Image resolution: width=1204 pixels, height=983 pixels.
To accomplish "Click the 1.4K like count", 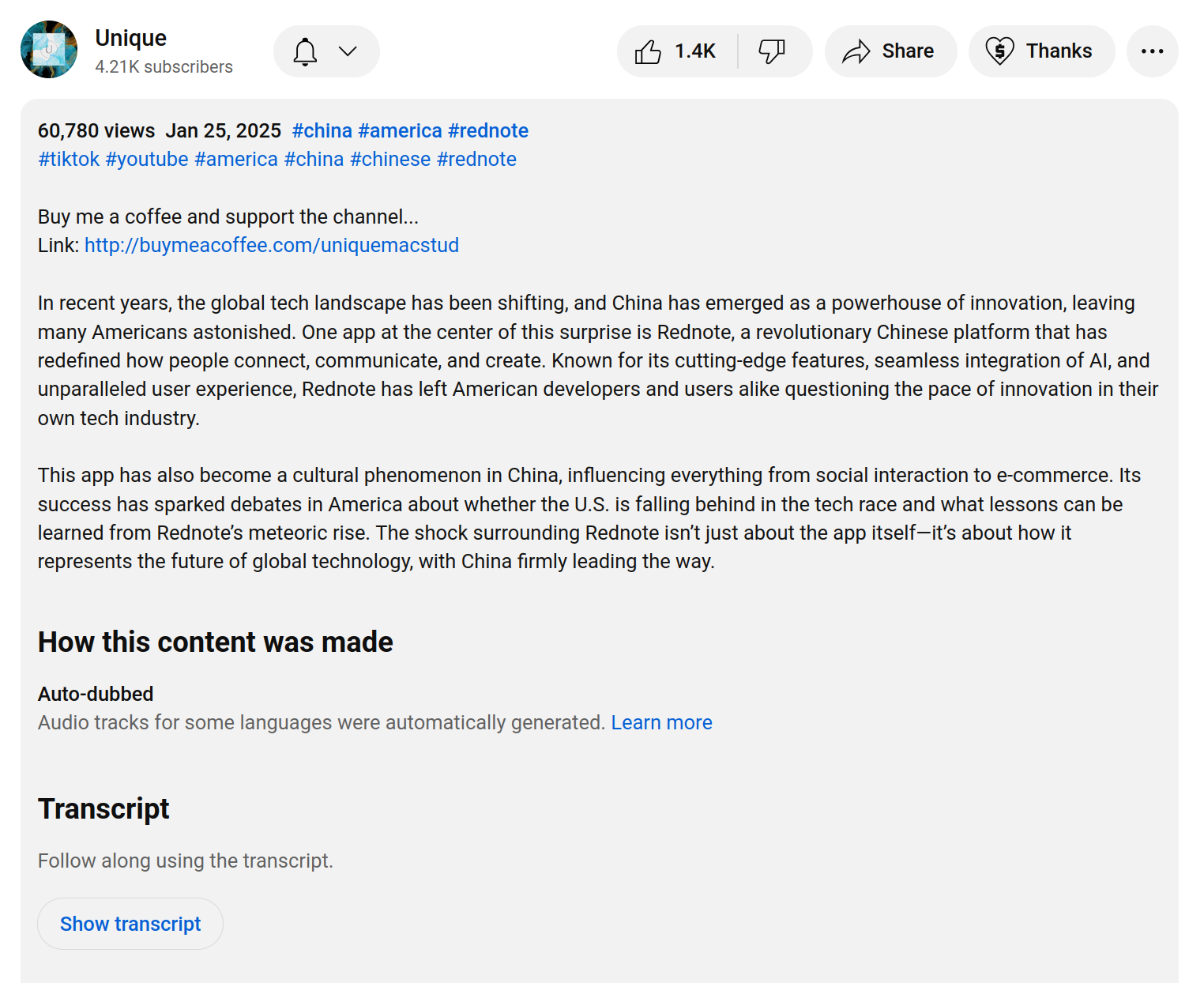I will coord(694,51).
